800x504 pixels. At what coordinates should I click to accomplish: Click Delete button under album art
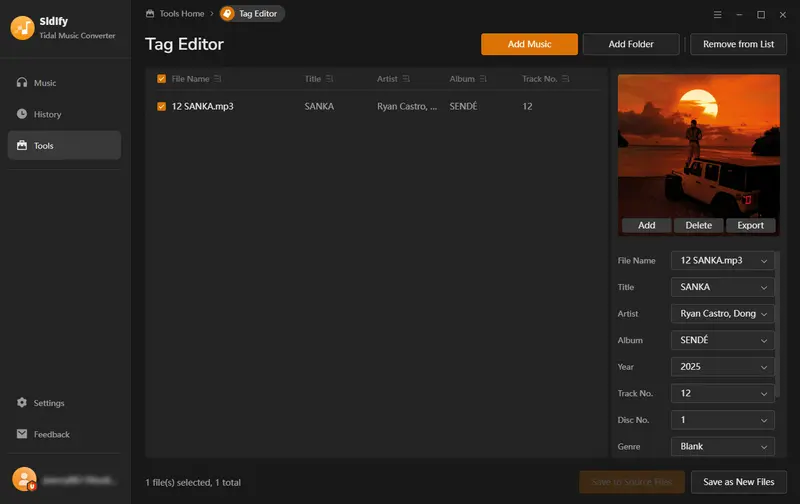pos(698,225)
